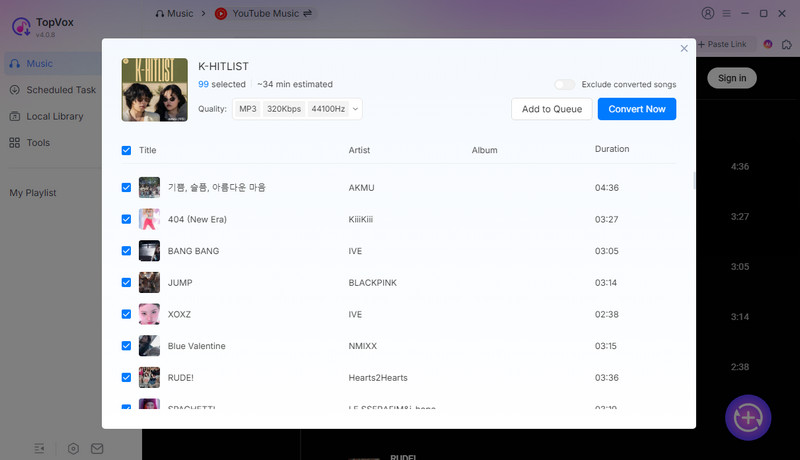Click the 320Kbps bitrate tag

tap(284, 109)
